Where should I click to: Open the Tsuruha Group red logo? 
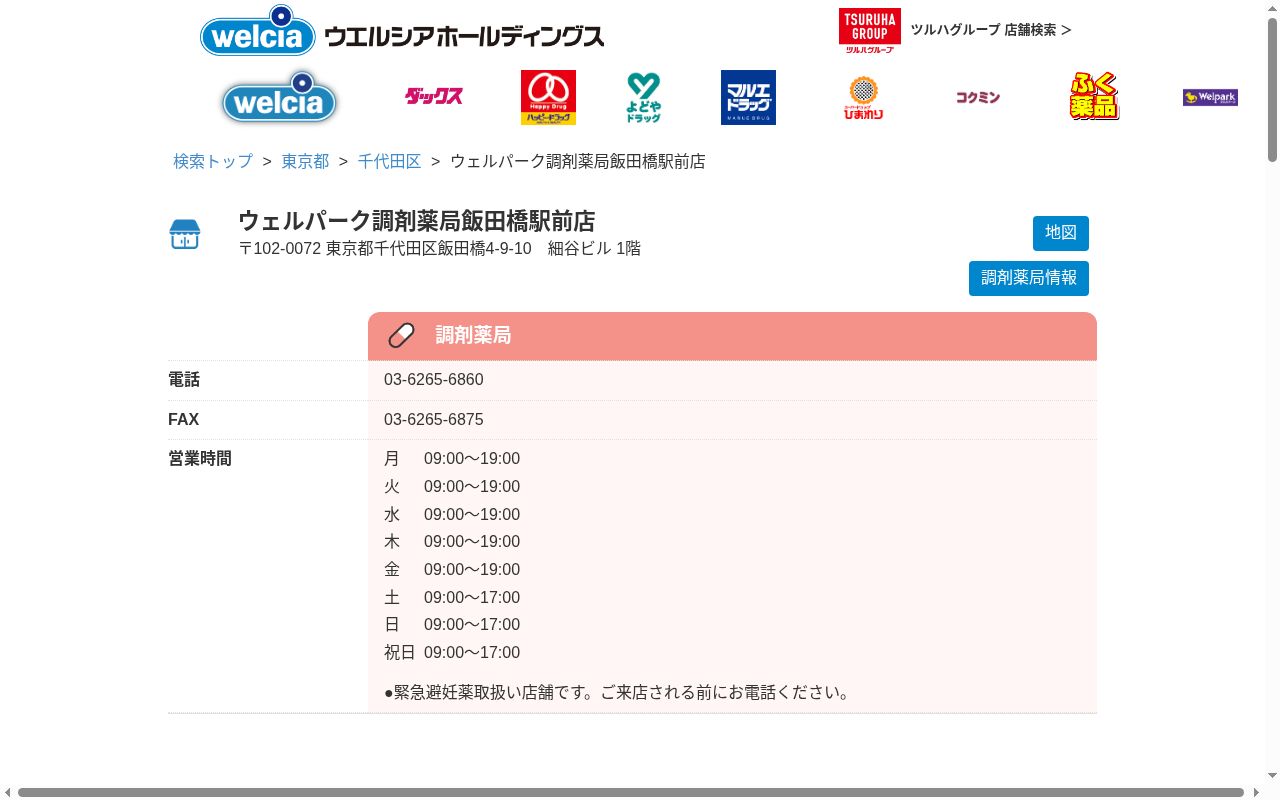click(x=869, y=30)
